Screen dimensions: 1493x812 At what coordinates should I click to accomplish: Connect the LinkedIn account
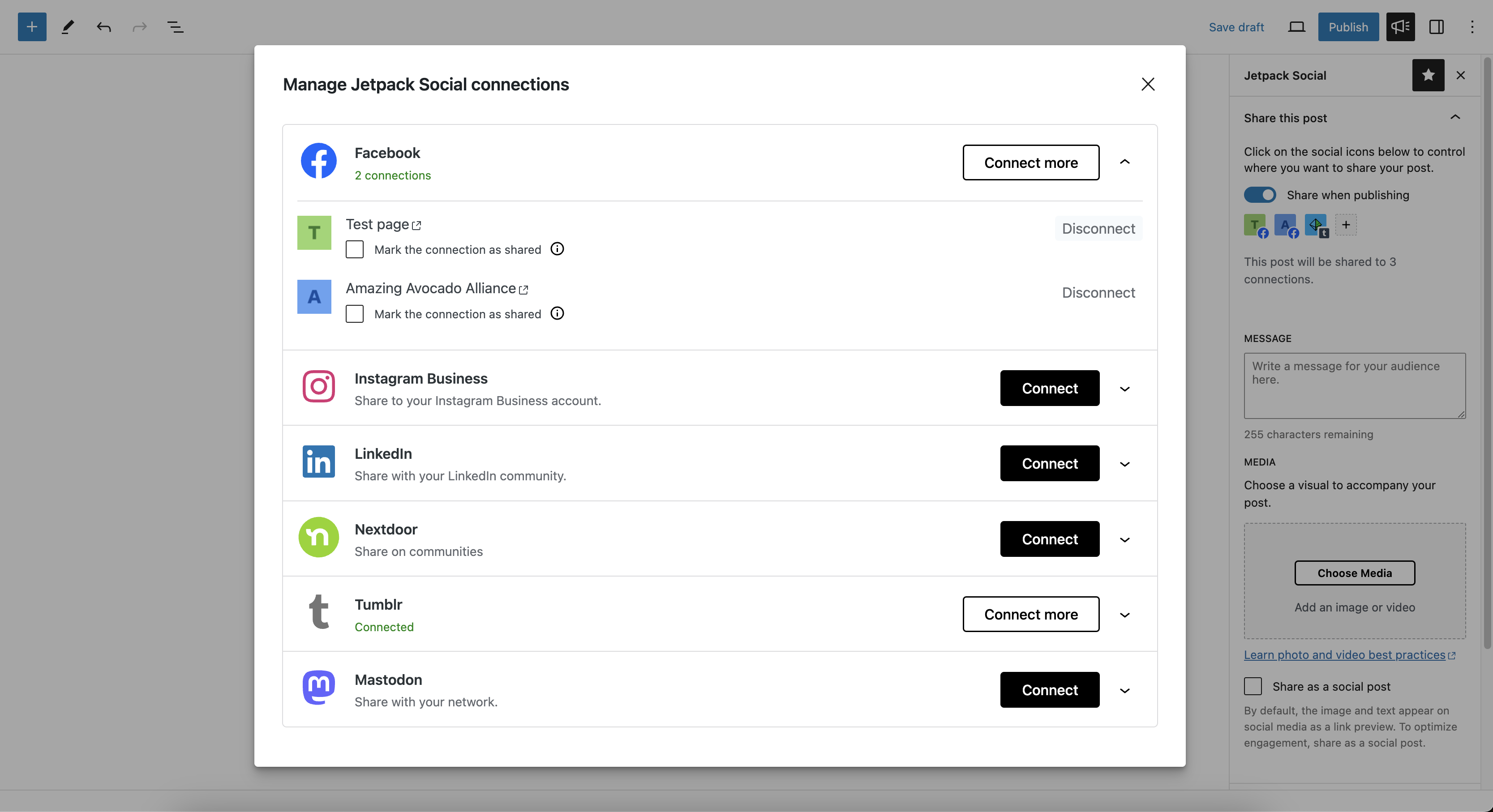point(1050,463)
